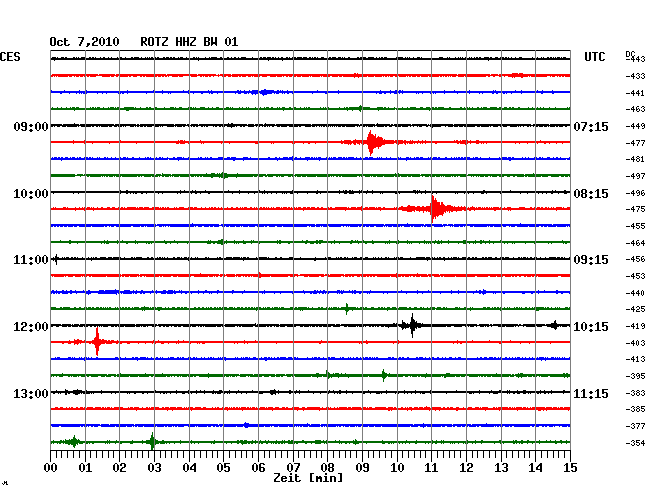Pick the DC offset value "-354"
The image size is (650, 494).
click(x=635, y=443)
